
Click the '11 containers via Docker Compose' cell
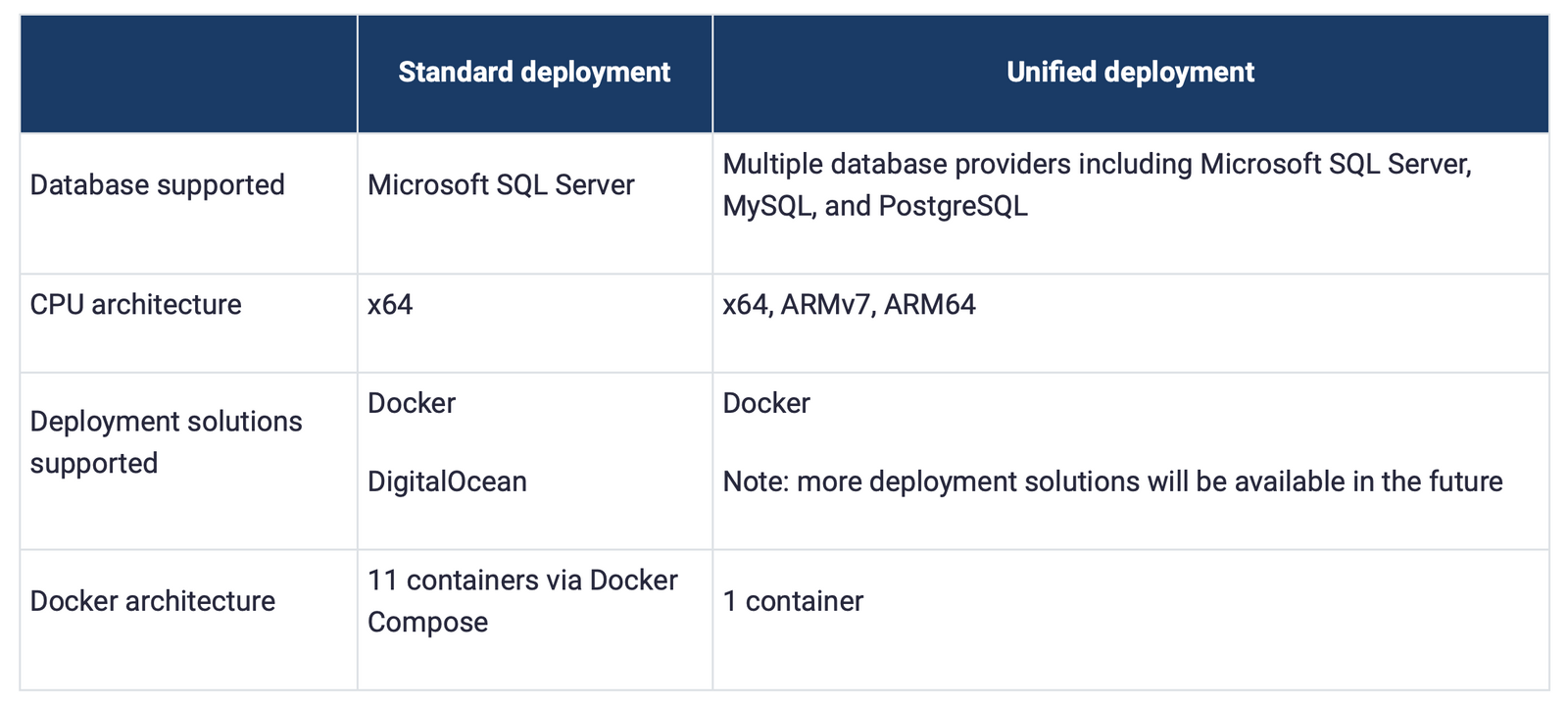pyautogui.click(x=522, y=601)
